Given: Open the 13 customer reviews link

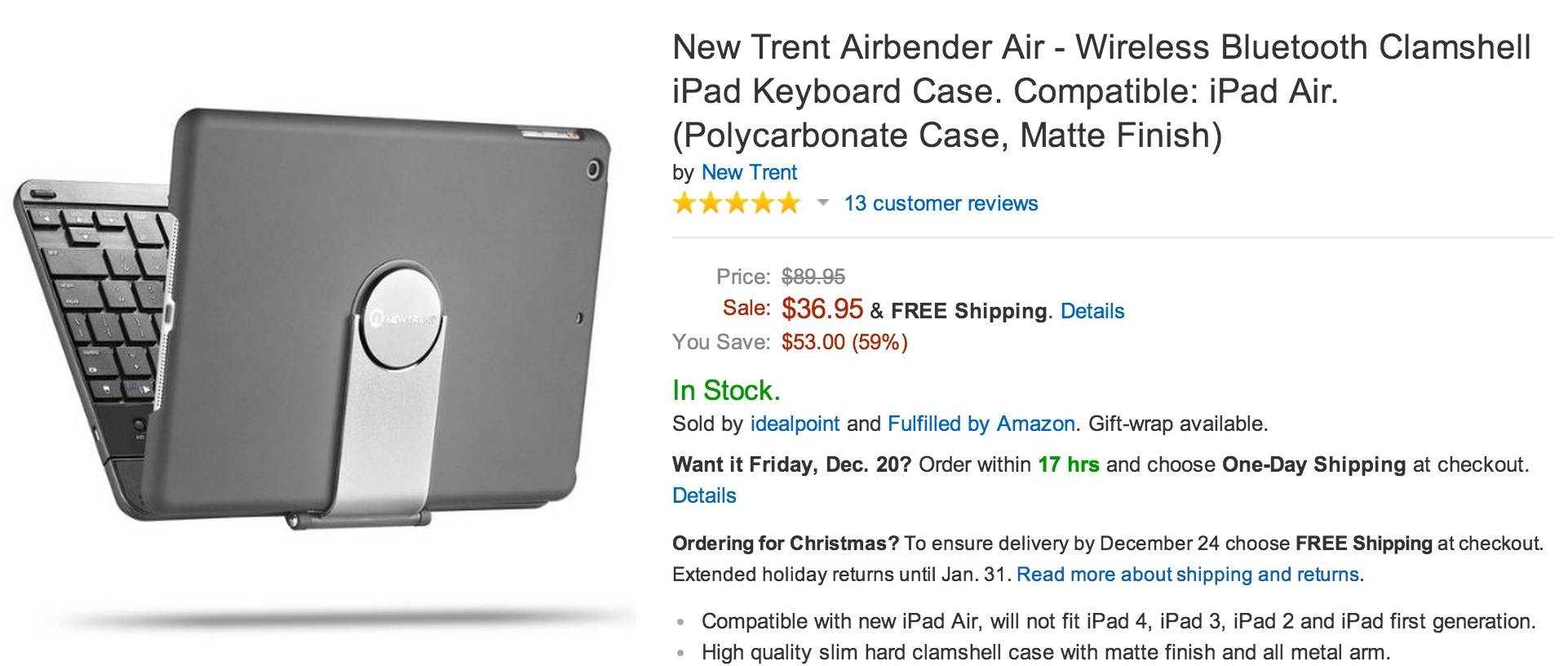Looking at the screenshot, I should coord(940,203).
